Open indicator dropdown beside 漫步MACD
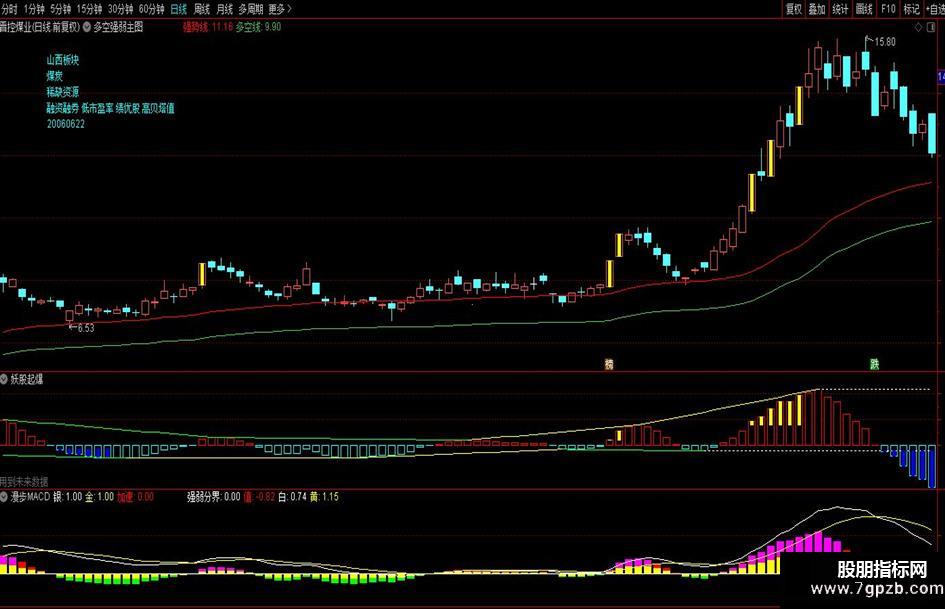This screenshot has height=609, width=945. [4, 497]
